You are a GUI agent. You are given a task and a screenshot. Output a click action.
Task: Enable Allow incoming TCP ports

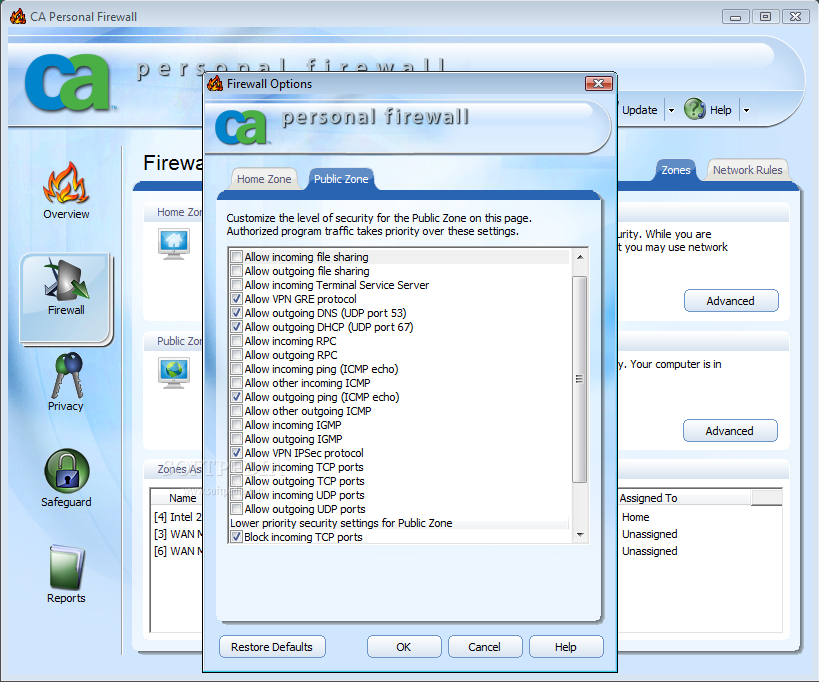click(237, 467)
